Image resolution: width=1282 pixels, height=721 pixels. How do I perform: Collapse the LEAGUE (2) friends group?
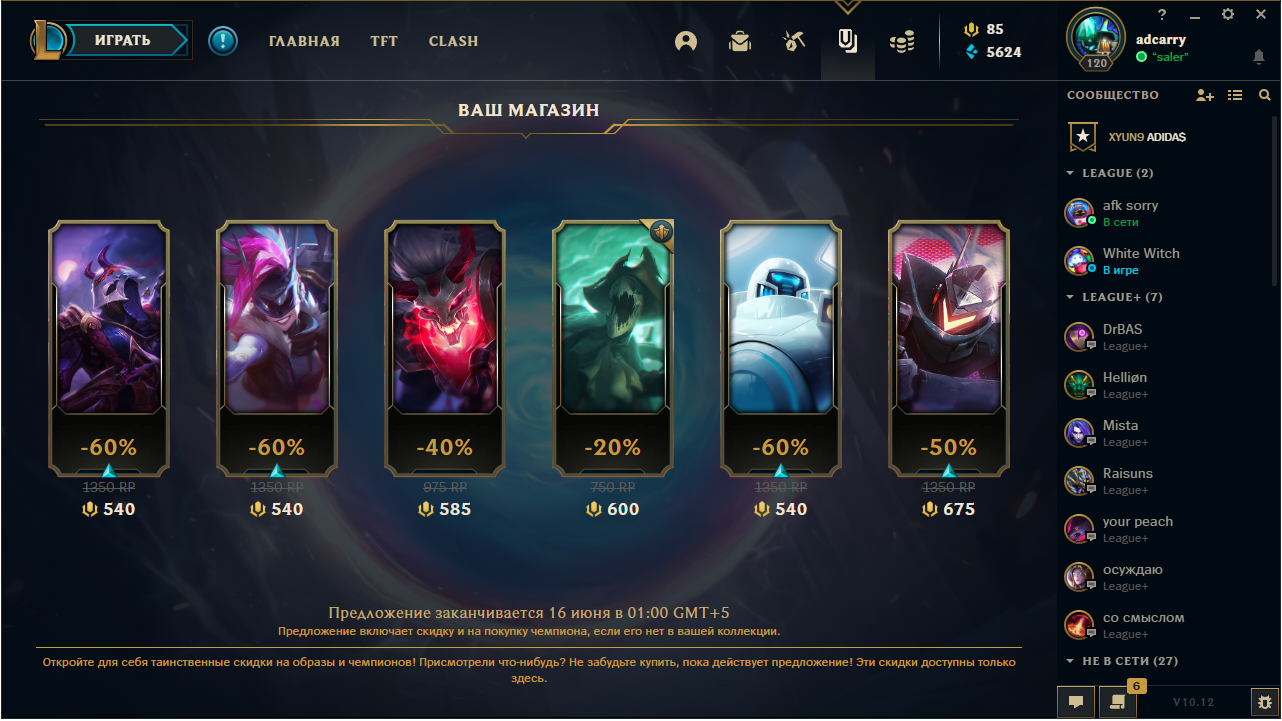point(1111,173)
